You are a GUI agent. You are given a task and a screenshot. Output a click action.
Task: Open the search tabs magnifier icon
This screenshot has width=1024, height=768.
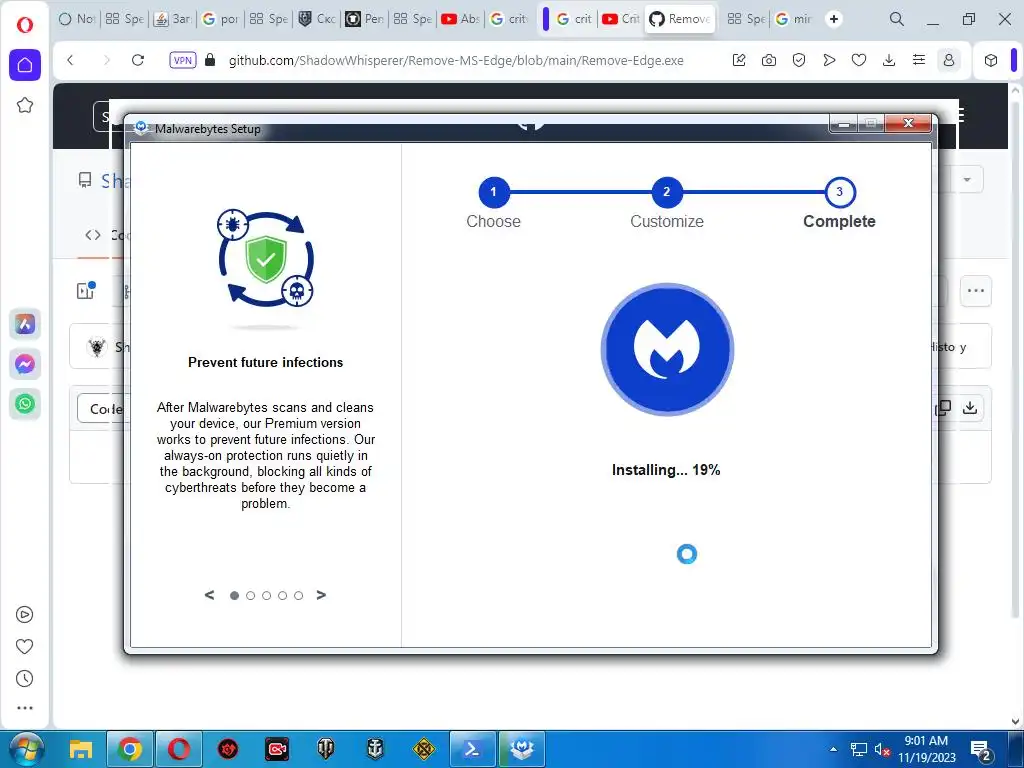(897, 19)
